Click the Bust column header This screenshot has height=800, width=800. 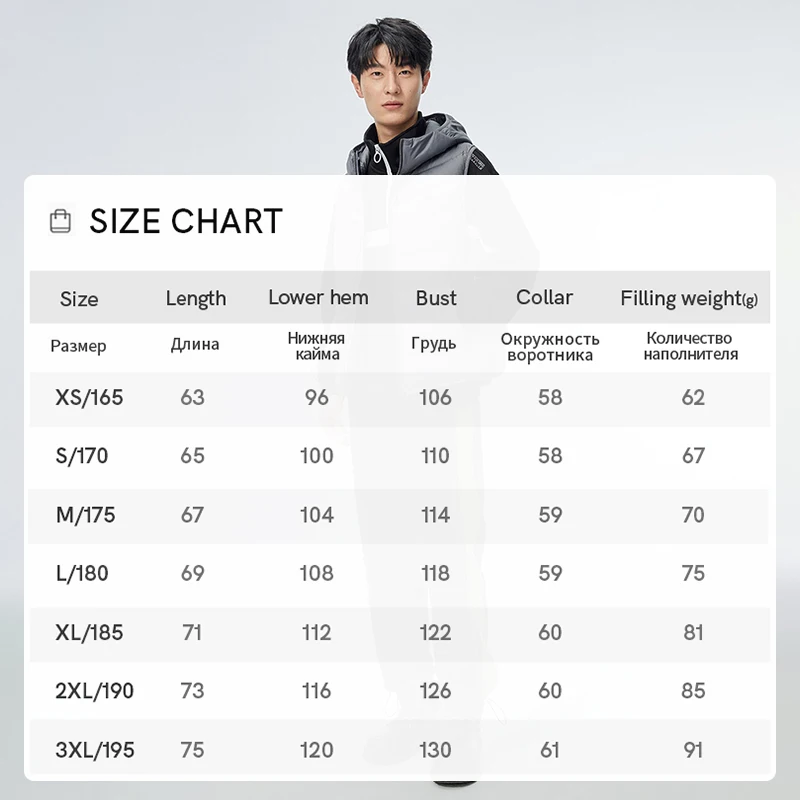436,298
